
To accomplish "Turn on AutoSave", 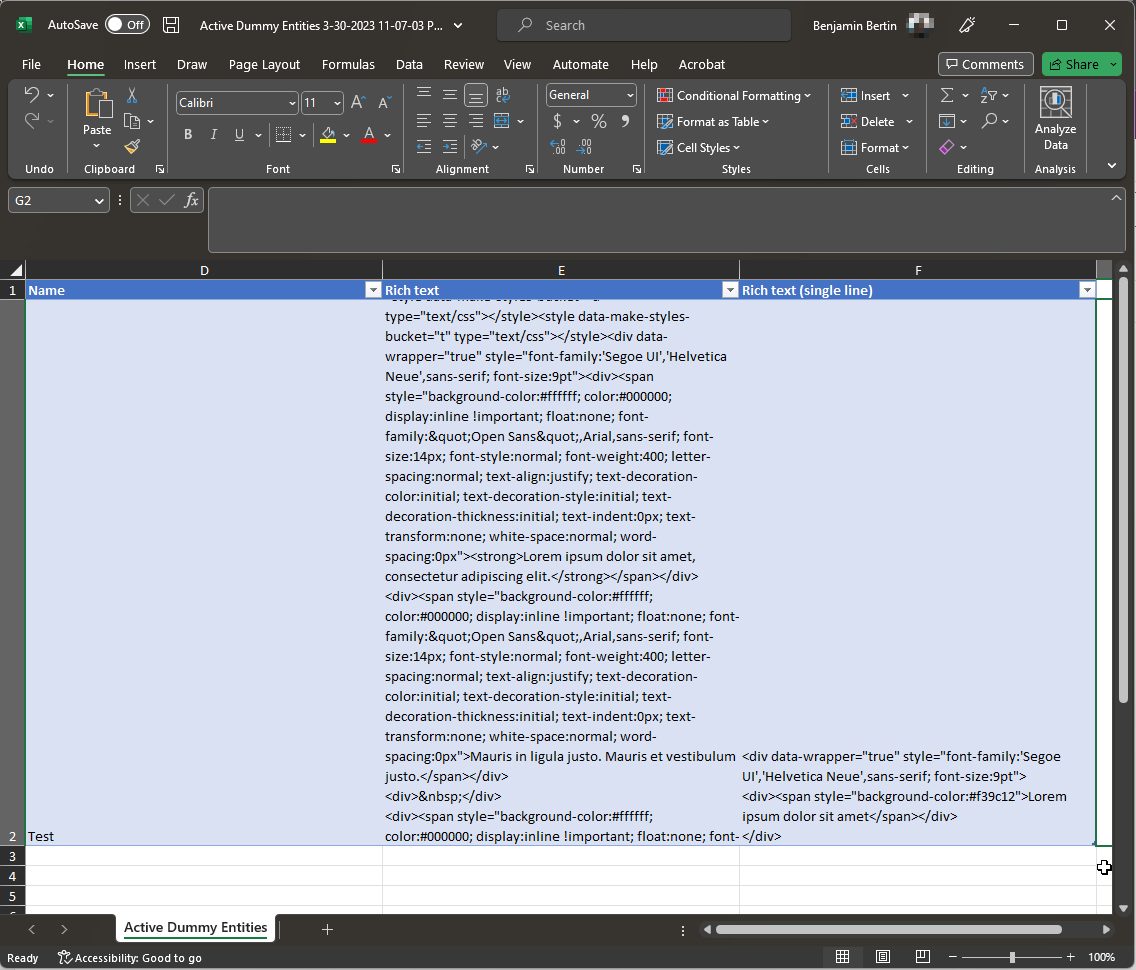I will pyautogui.click(x=127, y=25).
